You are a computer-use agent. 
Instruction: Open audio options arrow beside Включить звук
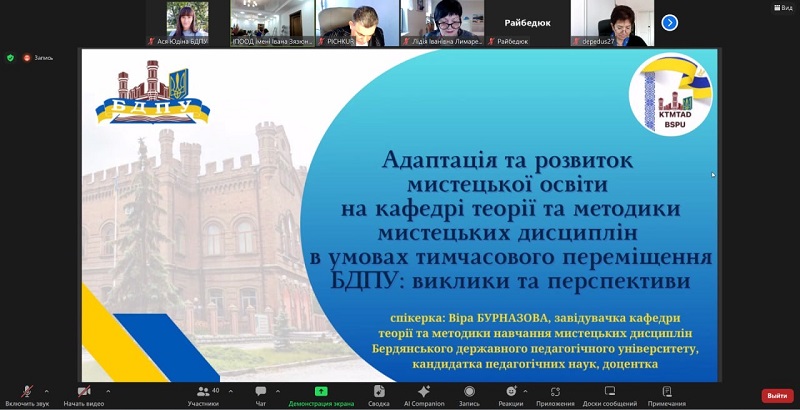coord(47,392)
